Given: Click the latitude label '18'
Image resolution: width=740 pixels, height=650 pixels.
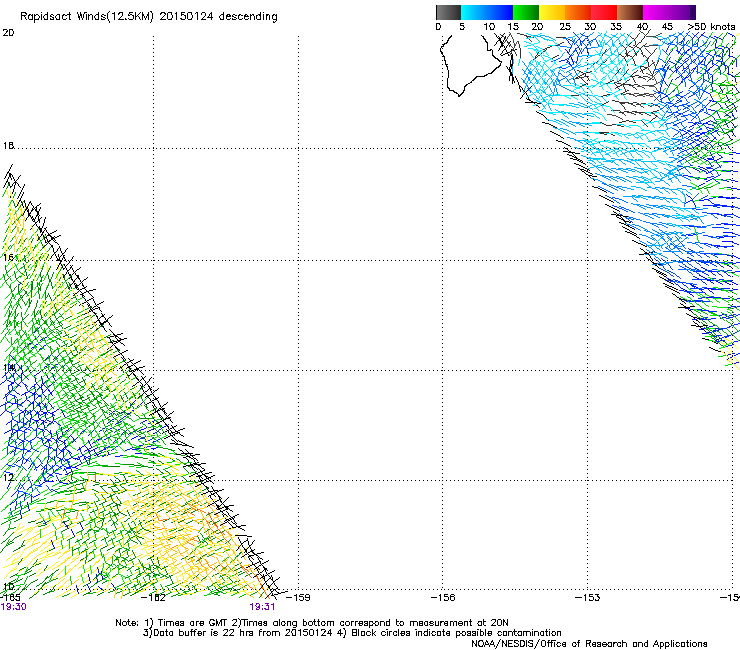Looking at the screenshot, I should (8, 146).
